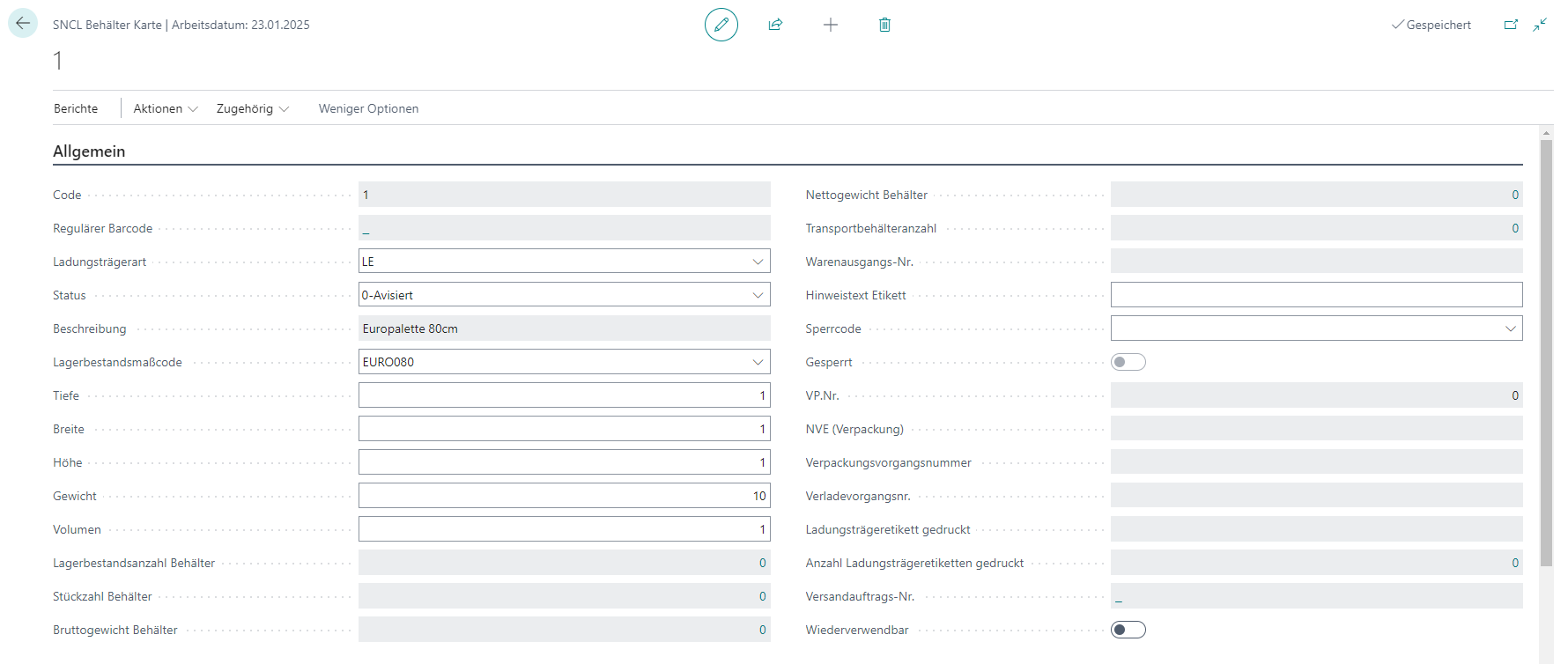Open the Status dropdown
1568x664 pixels.
pyautogui.click(x=758, y=295)
